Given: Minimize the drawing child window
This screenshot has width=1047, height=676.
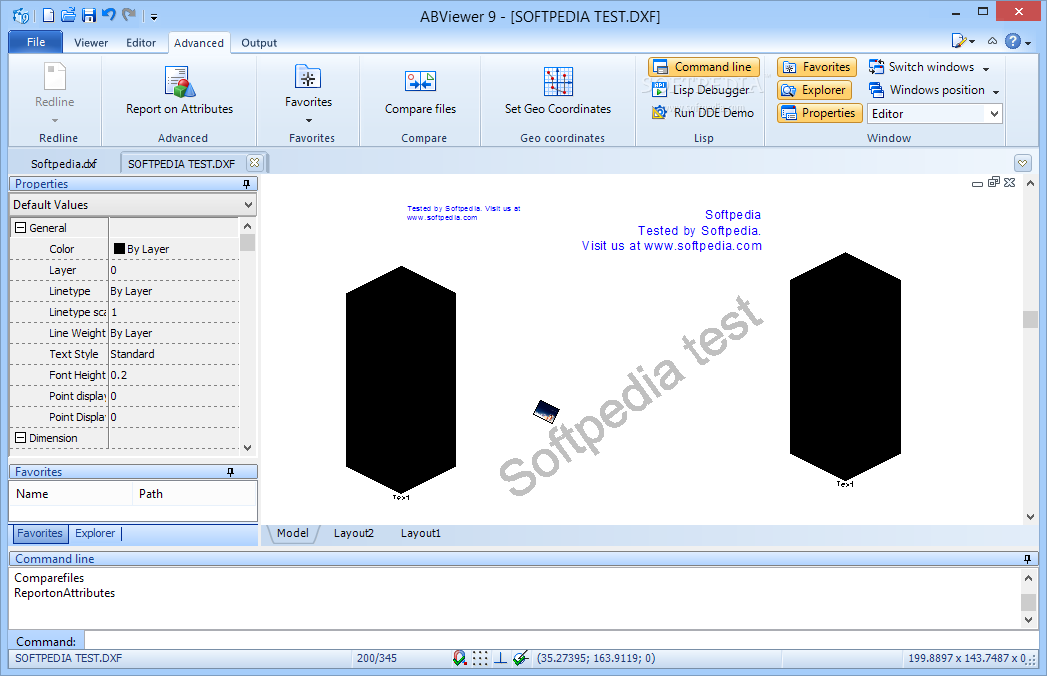Looking at the screenshot, I should point(978,183).
